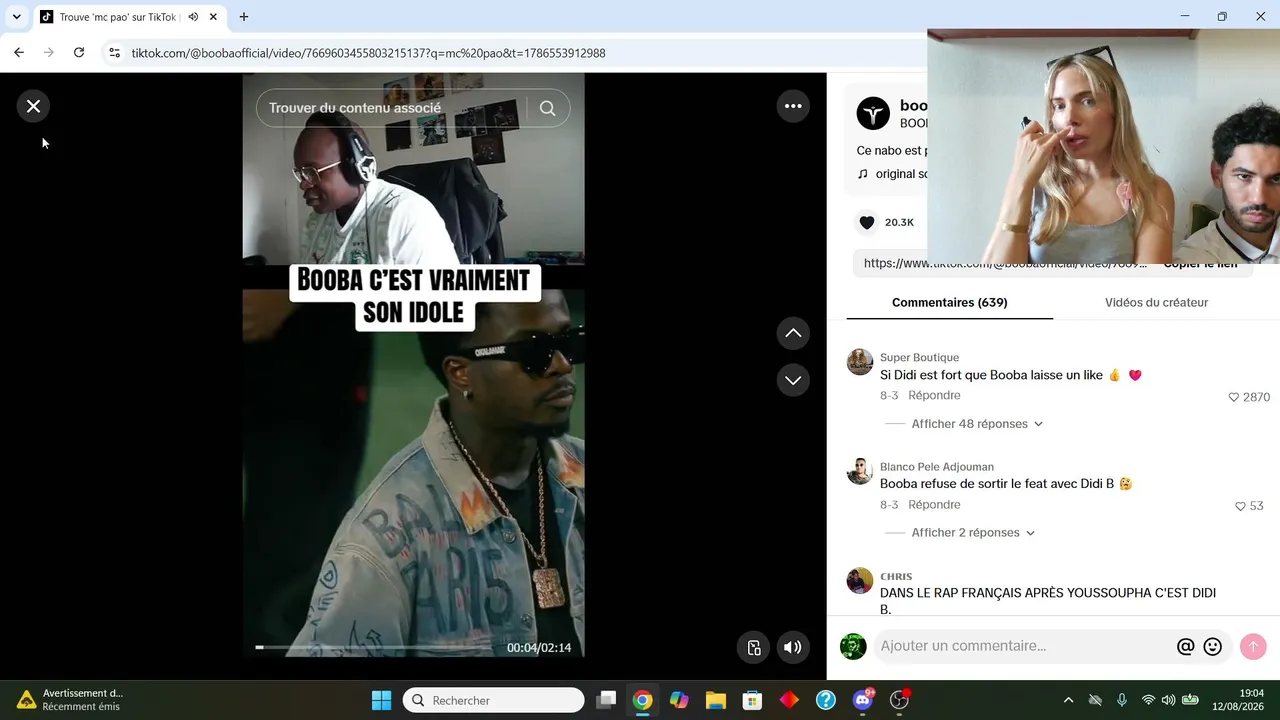
Task: Open the Chrome tab search dropdown
Action: [17, 17]
